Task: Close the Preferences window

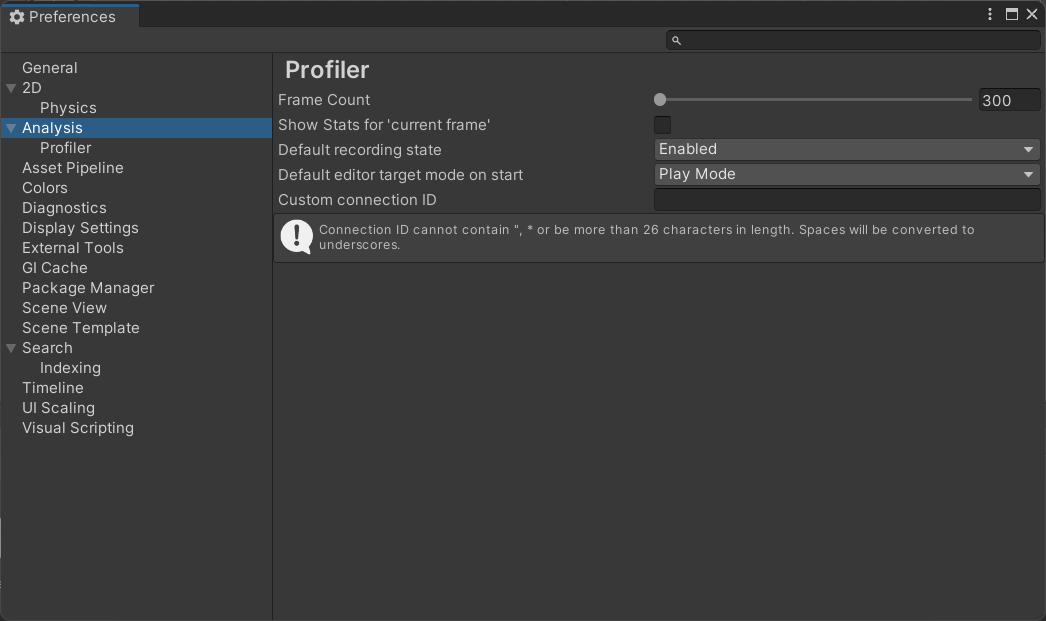Action: point(1032,14)
